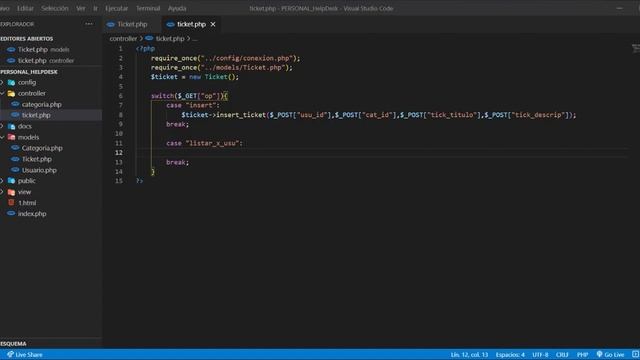Click the require_once conexion.php line
This screenshot has width=640, height=360.
pos(225,58)
